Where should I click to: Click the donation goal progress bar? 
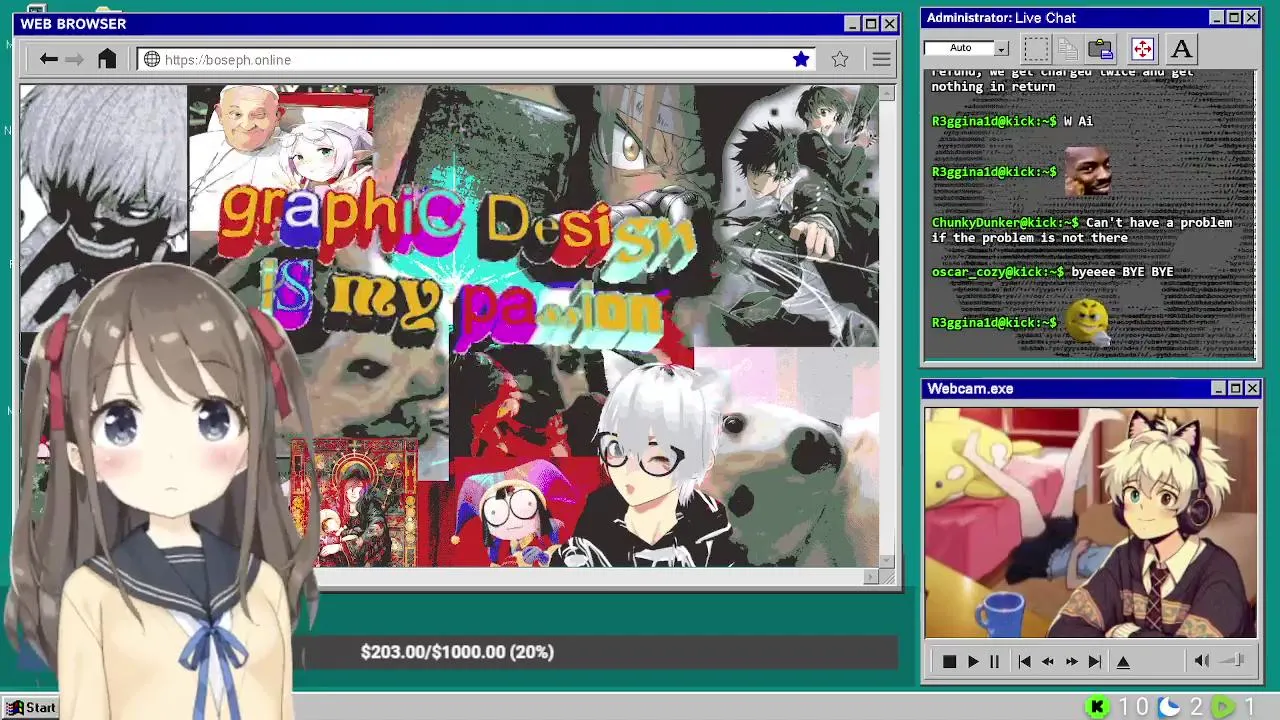coord(600,652)
